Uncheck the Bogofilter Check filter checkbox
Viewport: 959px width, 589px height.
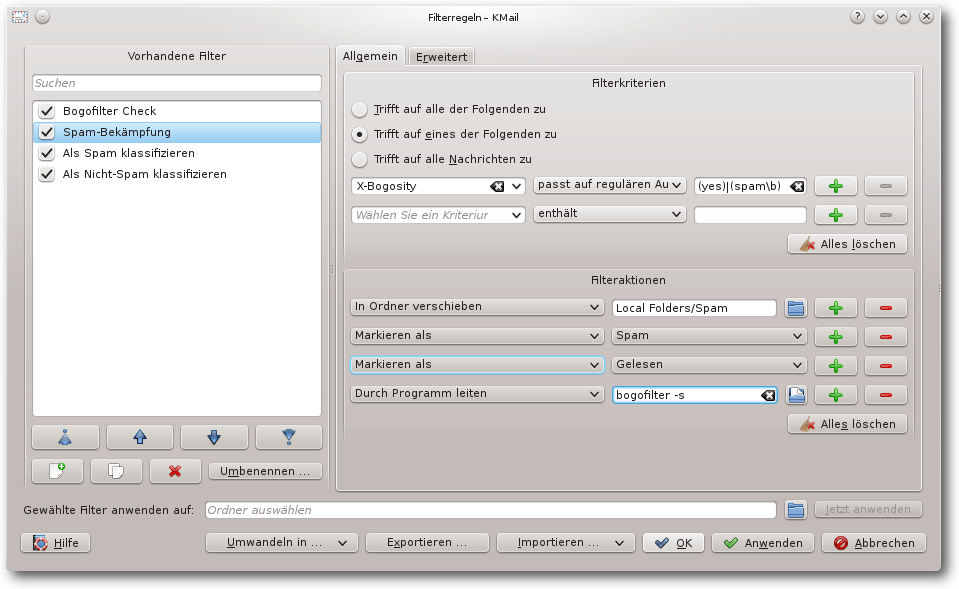point(46,111)
